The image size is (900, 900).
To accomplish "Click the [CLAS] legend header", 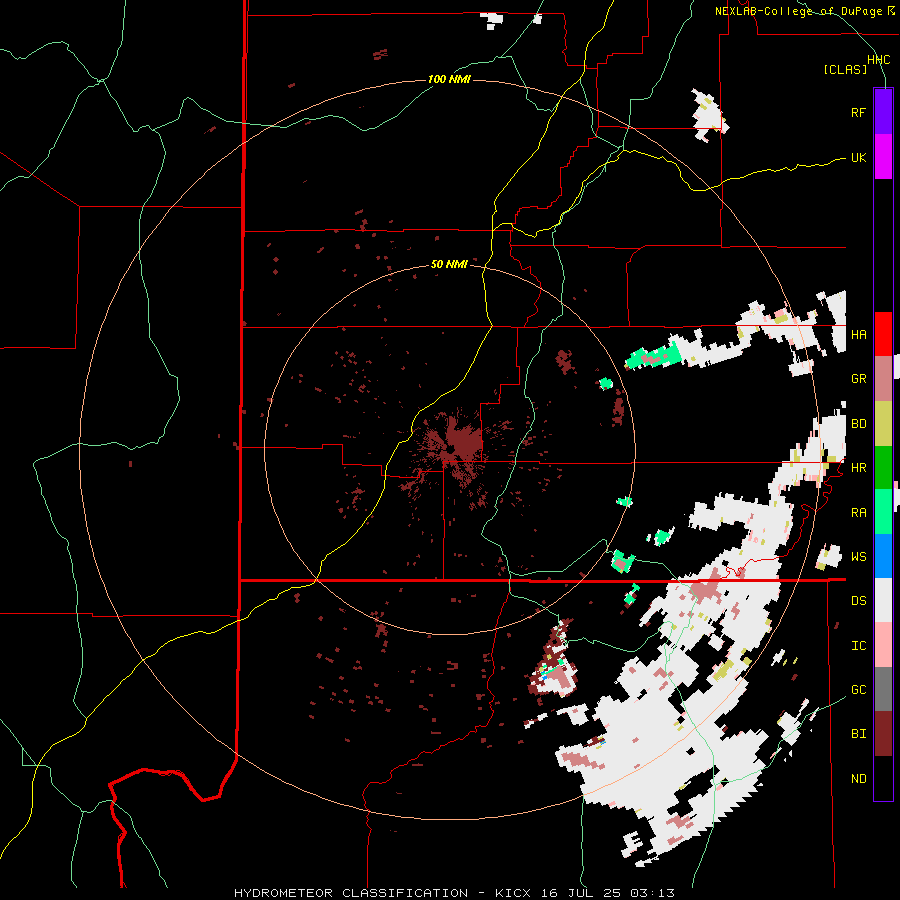I will (x=845, y=69).
